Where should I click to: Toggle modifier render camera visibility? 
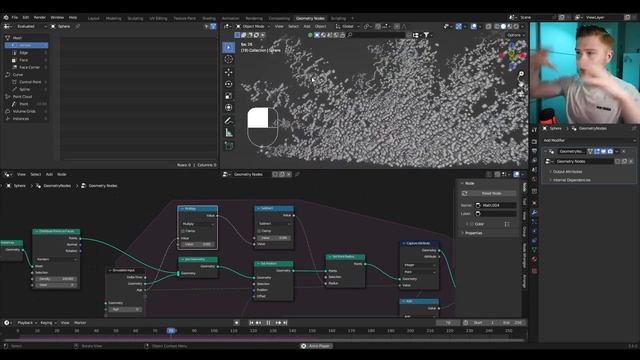tap(610, 151)
